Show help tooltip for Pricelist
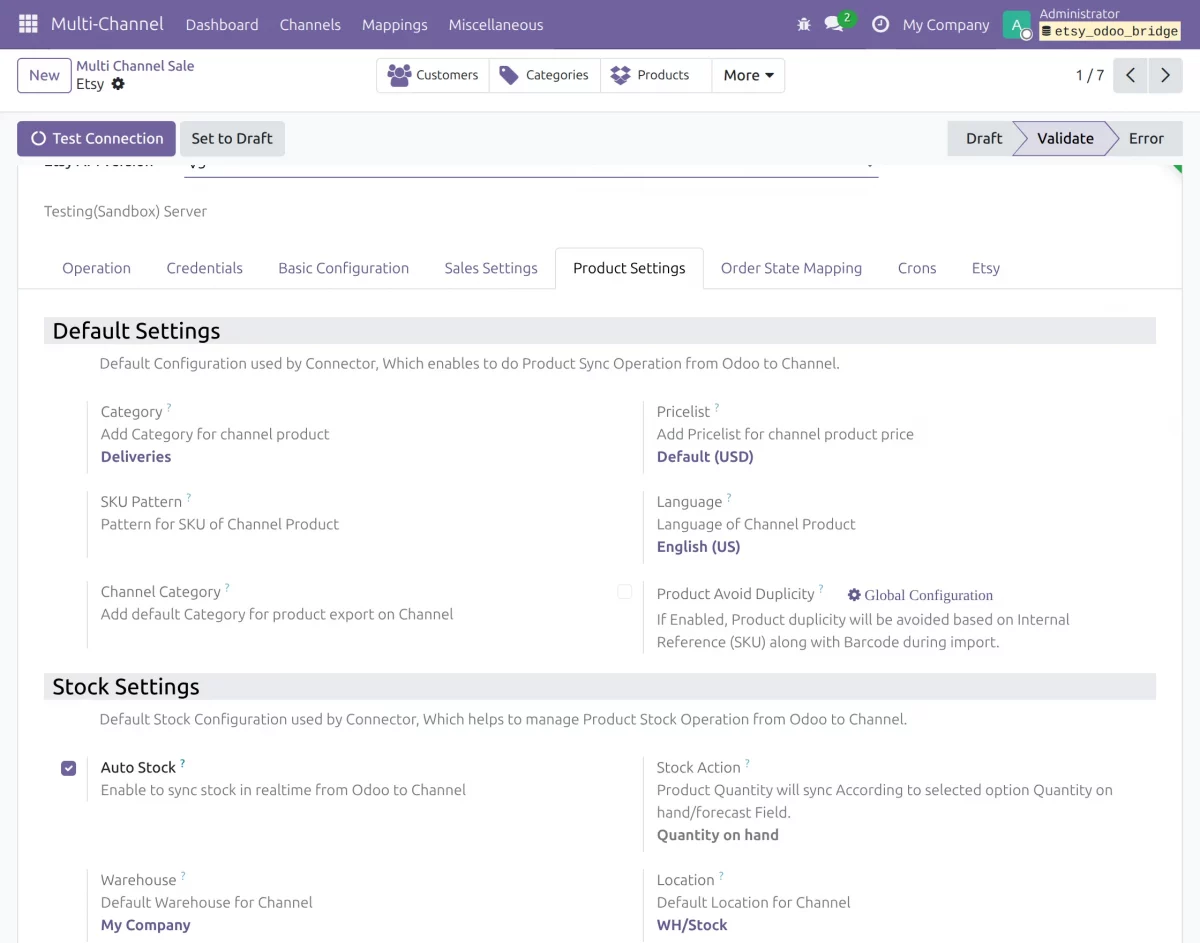Screen dimensions: 1200x943 click(x=717, y=408)
